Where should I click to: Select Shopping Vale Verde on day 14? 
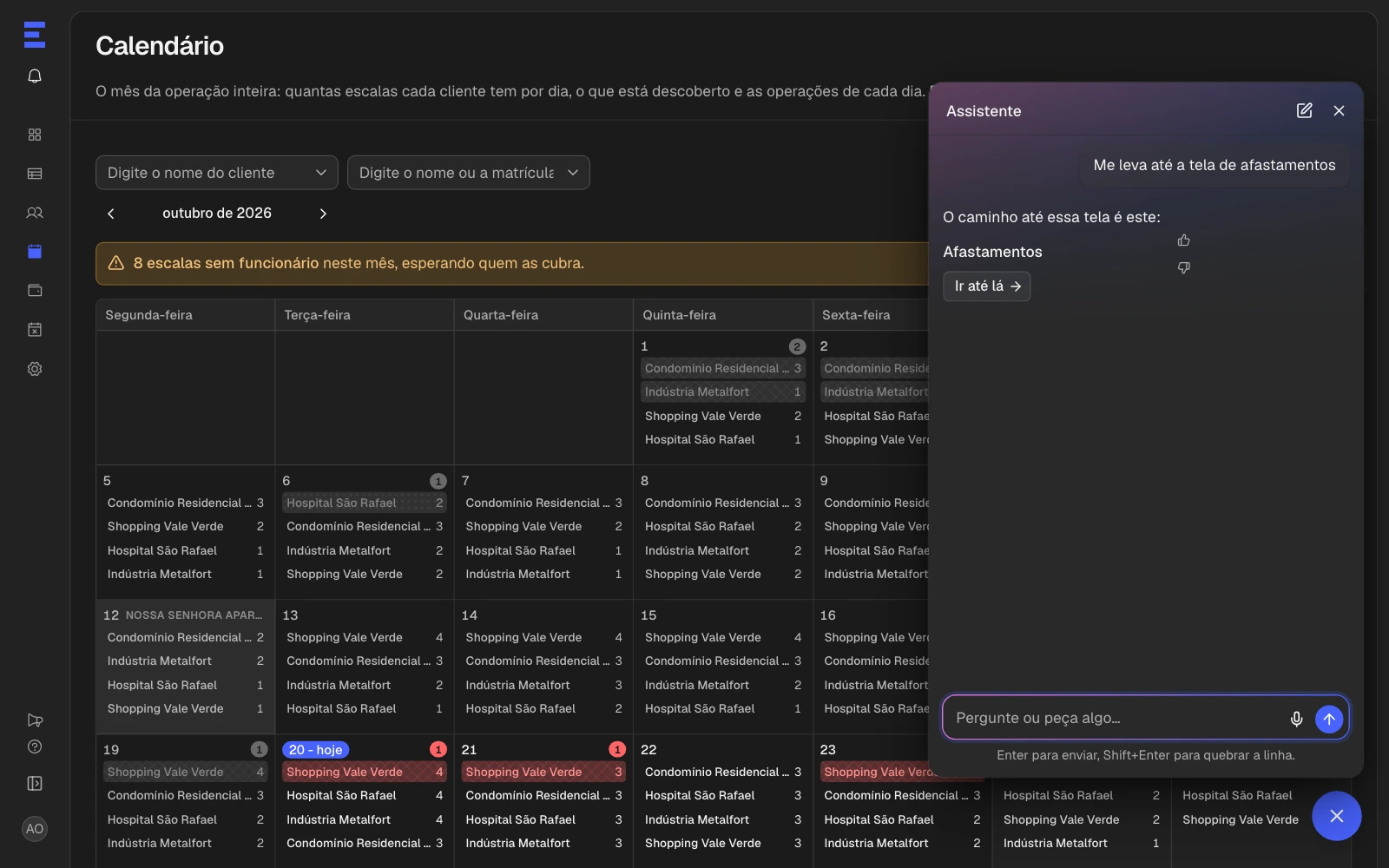(x=543, y=637)
